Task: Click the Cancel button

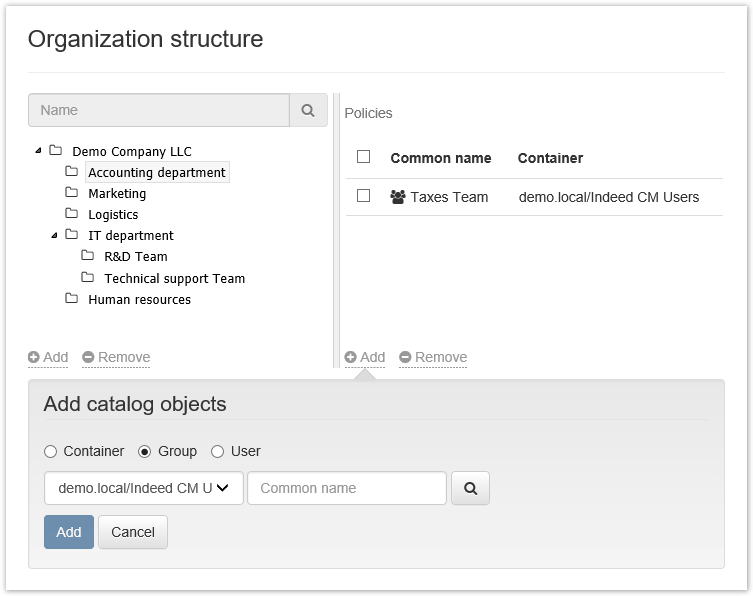Action: click(x=133, y=532)
